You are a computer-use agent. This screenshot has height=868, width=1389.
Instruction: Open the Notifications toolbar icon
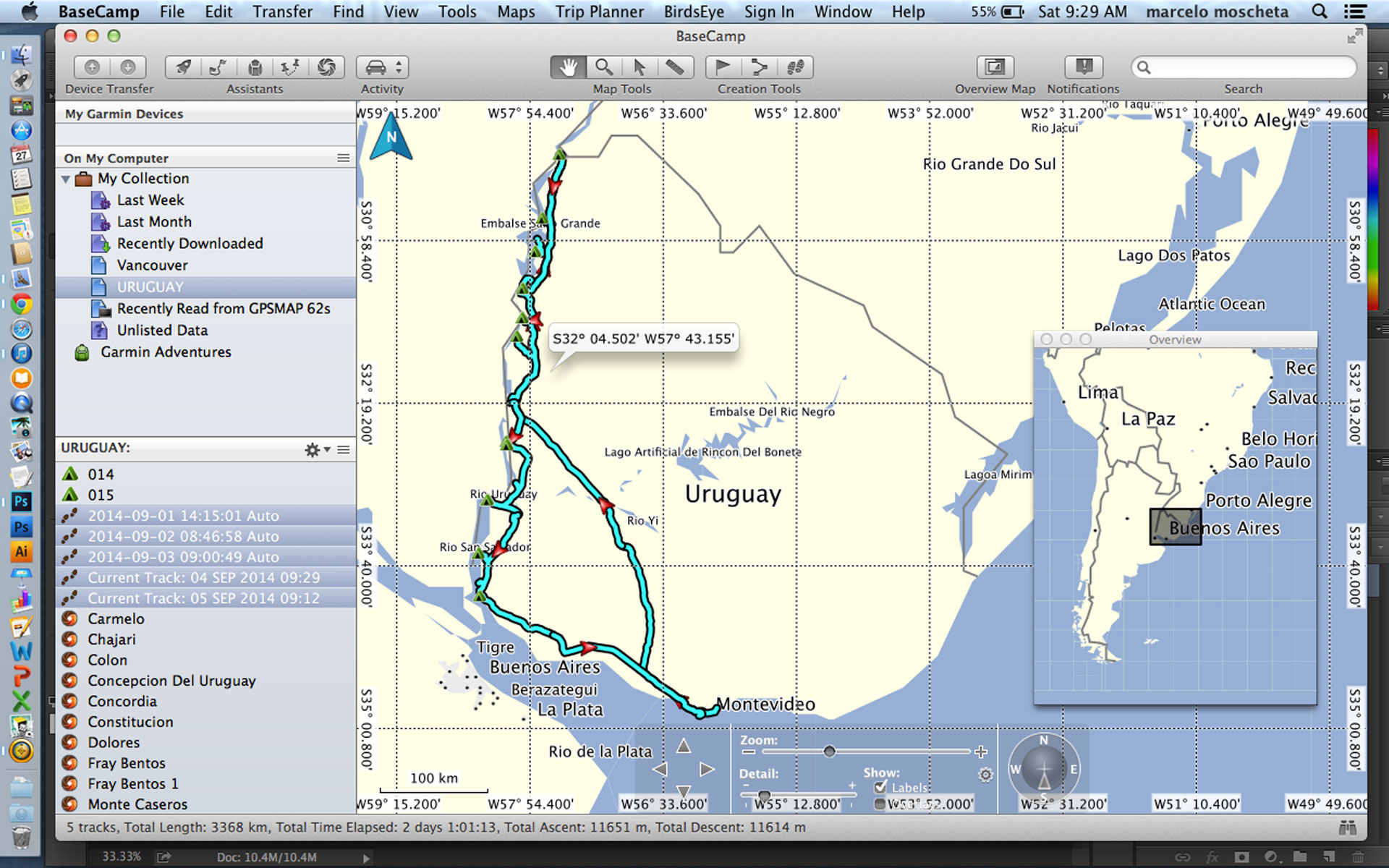point(1083,67)
